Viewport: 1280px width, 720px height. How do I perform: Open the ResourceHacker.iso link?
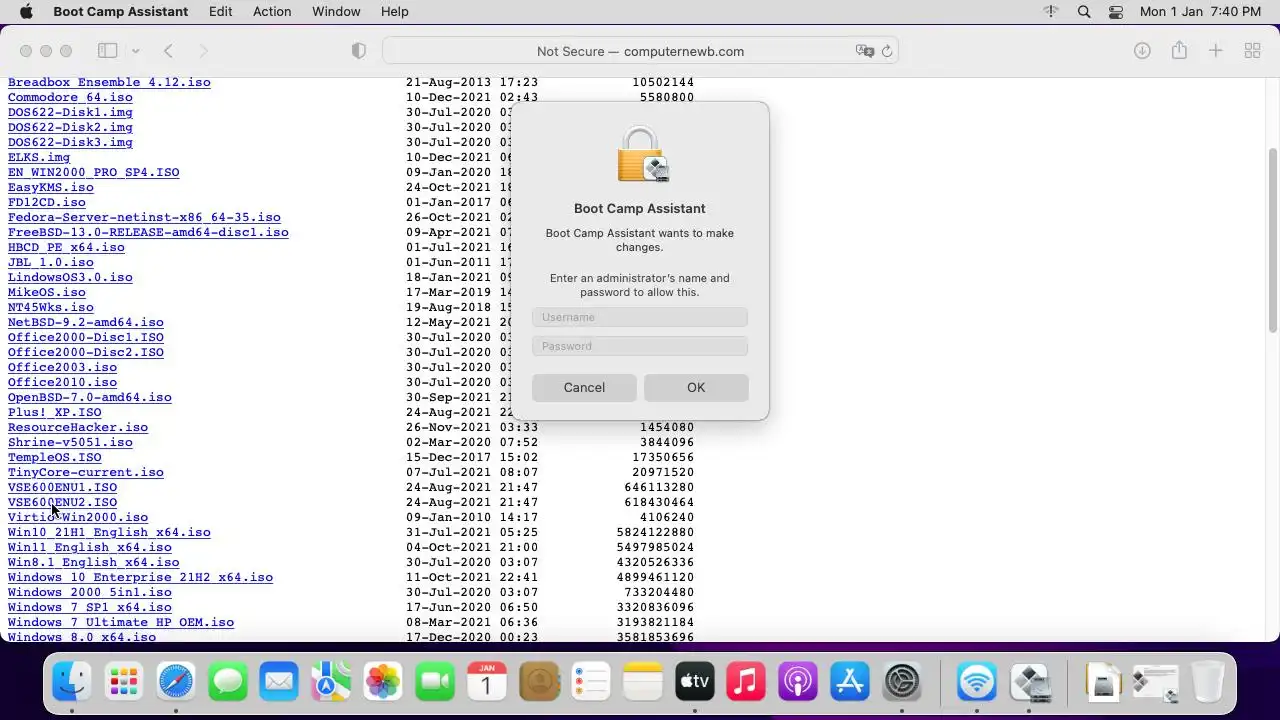click(78, 427)
